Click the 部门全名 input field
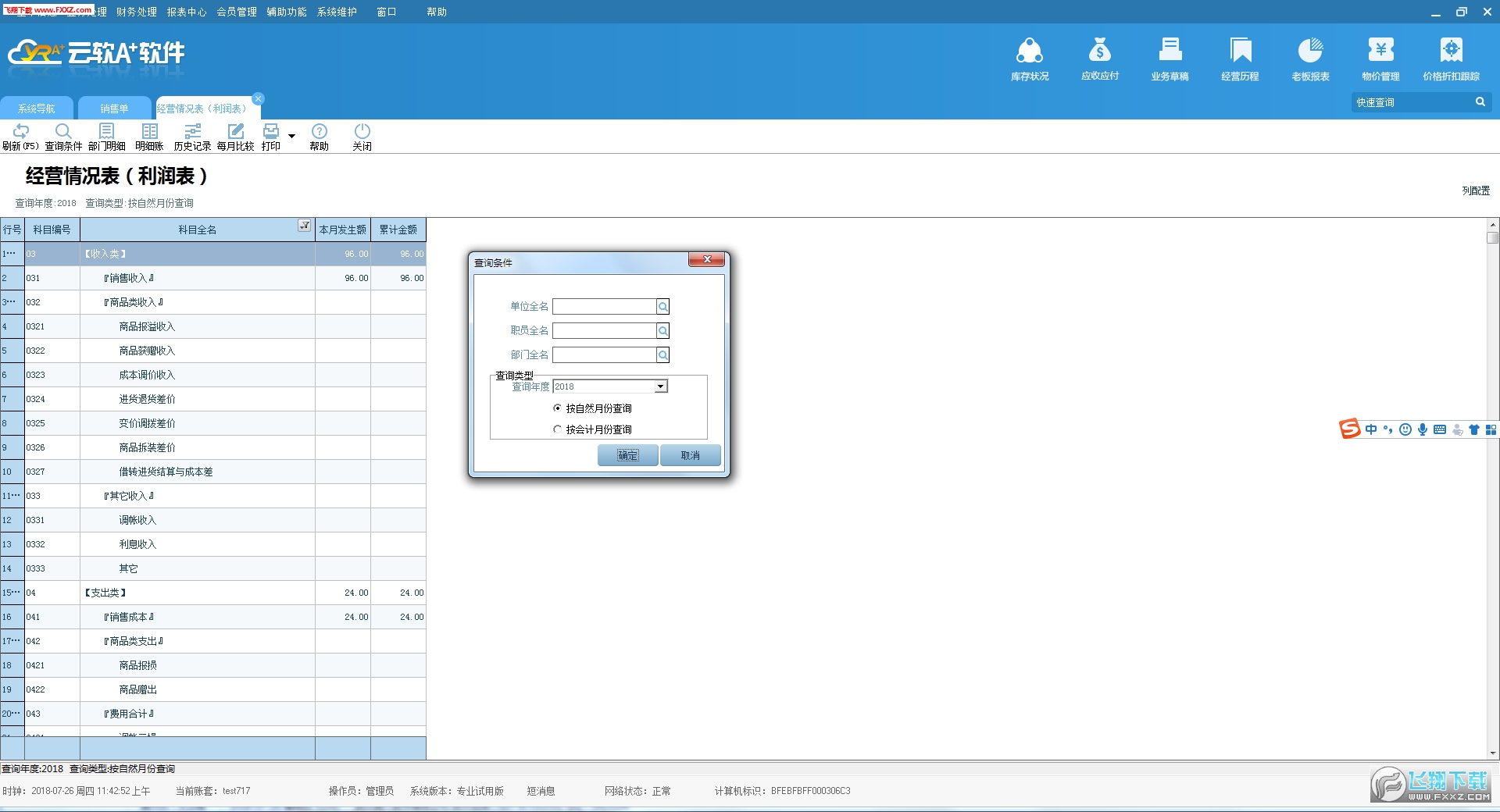 pos(605,355)
